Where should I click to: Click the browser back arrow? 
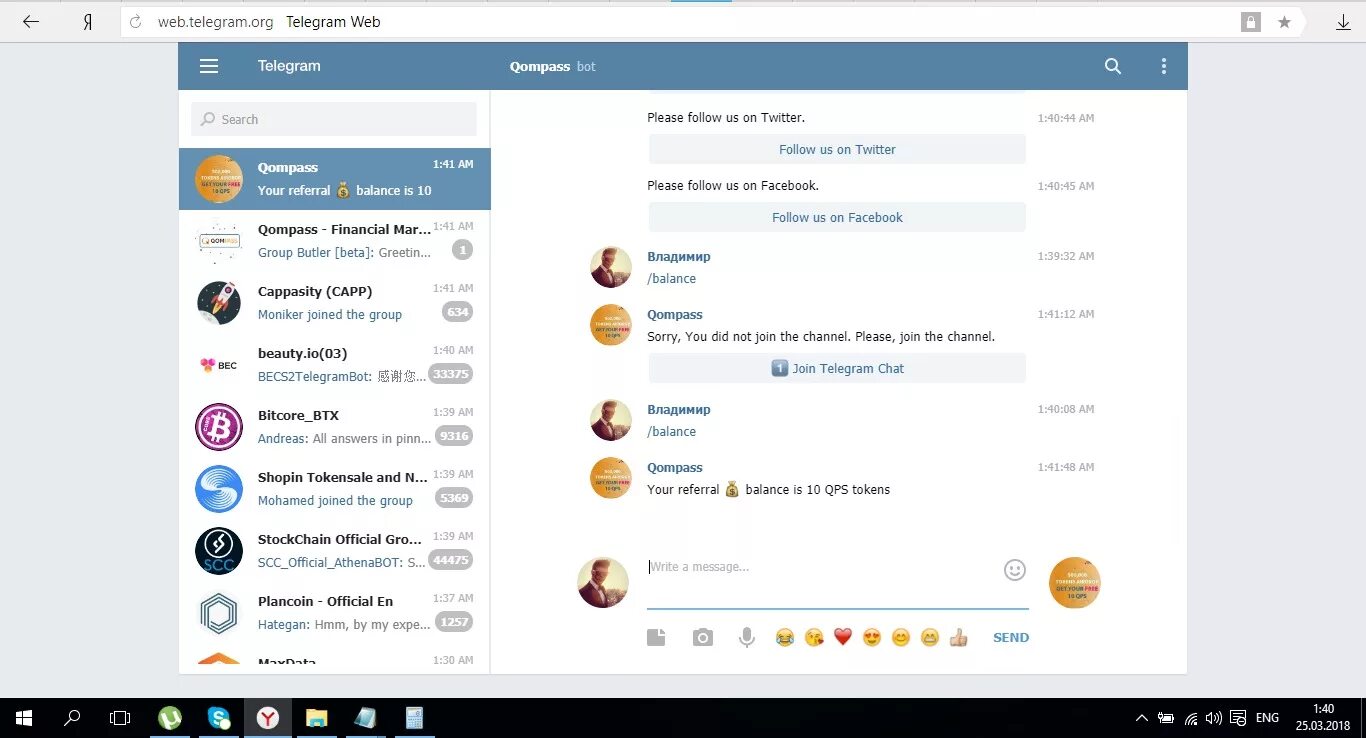[31, 22]
